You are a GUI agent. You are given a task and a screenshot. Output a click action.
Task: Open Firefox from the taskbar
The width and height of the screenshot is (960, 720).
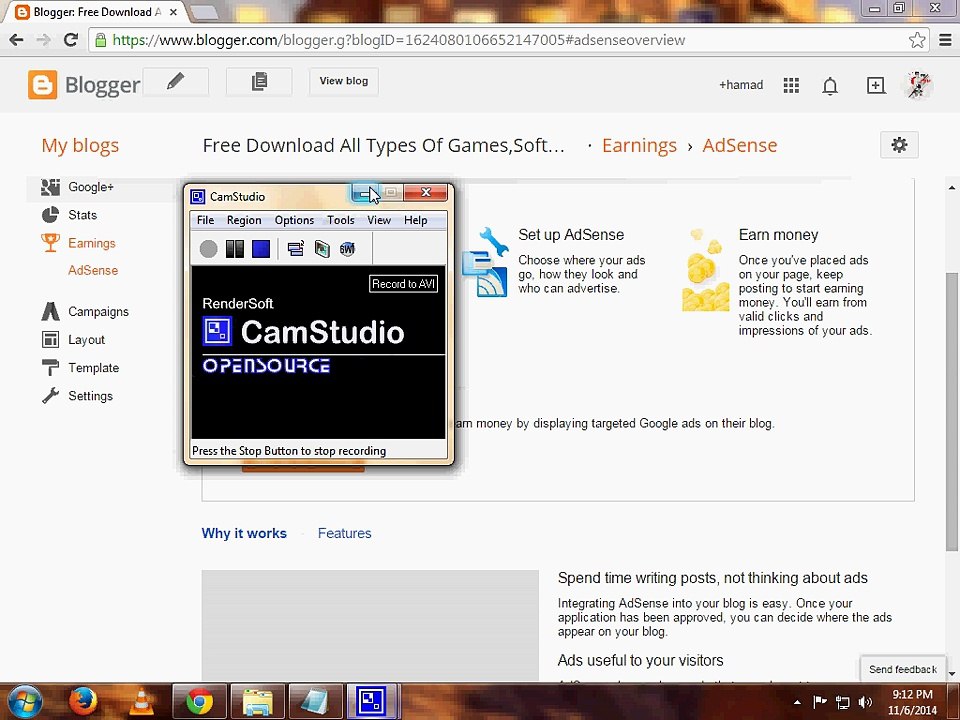click(83, 702)
